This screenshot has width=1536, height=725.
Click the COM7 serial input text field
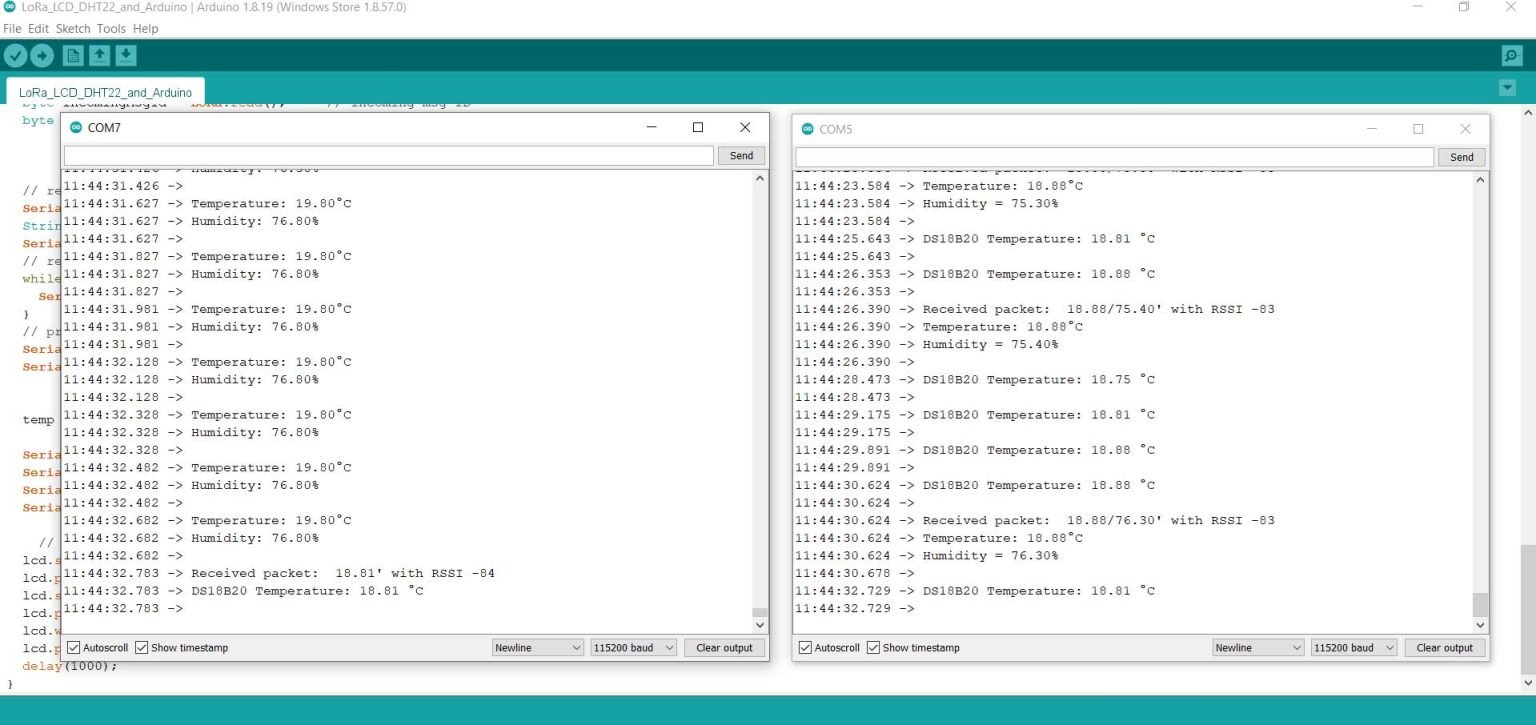click(389, 156)
